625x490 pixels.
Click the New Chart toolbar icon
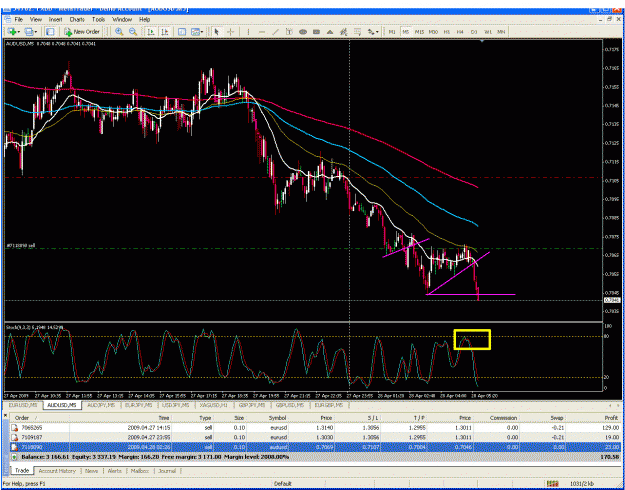pos(11,31)
